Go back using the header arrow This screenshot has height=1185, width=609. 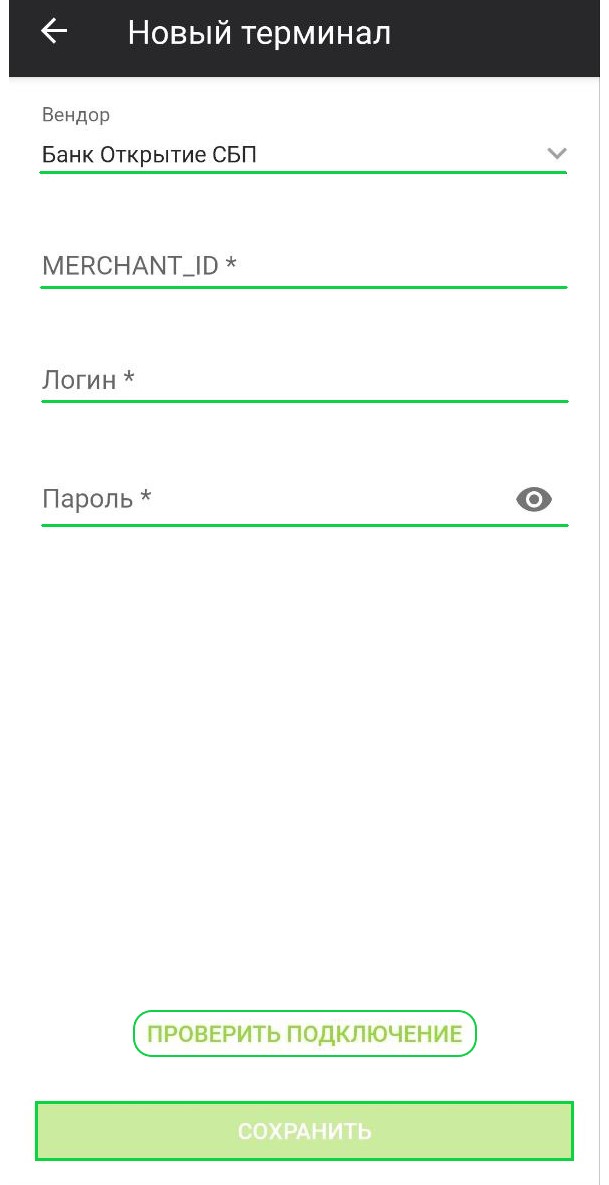[54, 32]
